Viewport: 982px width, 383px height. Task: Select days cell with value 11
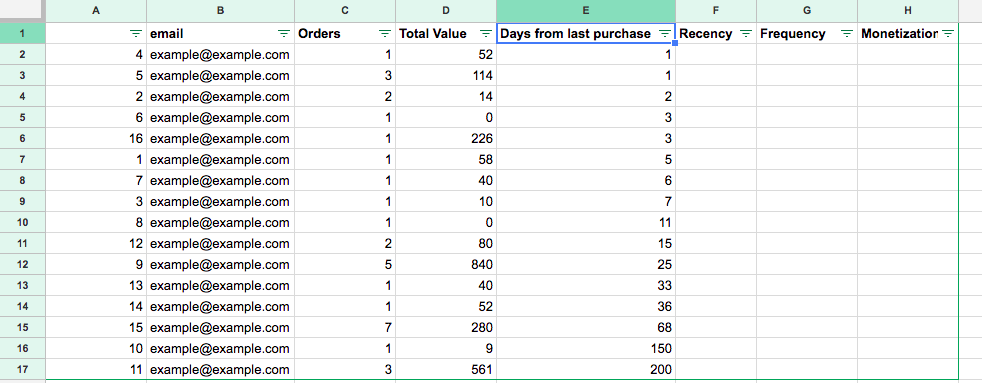click(586, 222)
